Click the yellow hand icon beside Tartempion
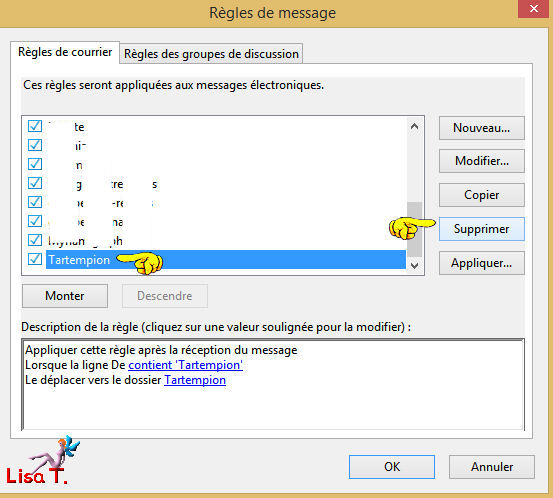This screenshot has width=553, height=498. click(x=141, y=263)
